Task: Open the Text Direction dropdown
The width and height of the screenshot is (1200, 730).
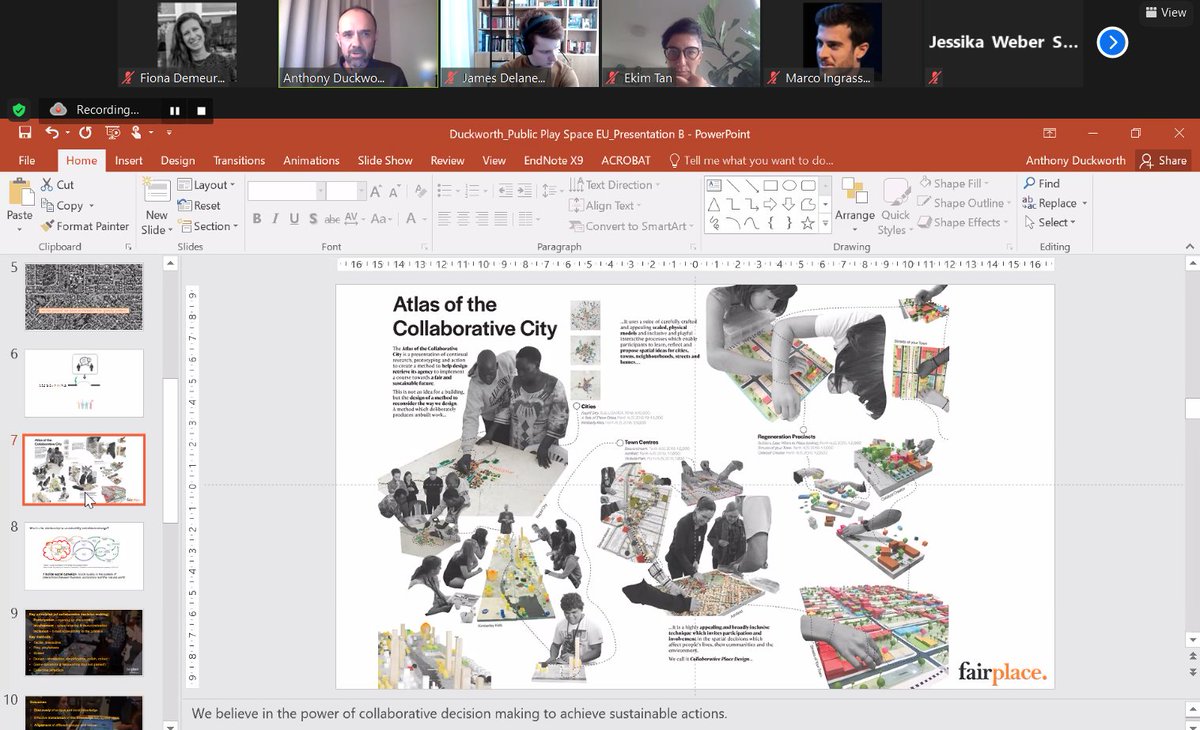Action: (617, 185)
